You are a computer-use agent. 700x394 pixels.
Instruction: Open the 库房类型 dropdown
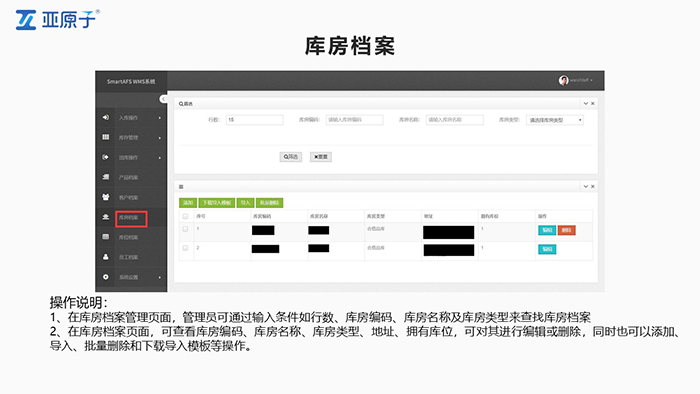[555, 120]
